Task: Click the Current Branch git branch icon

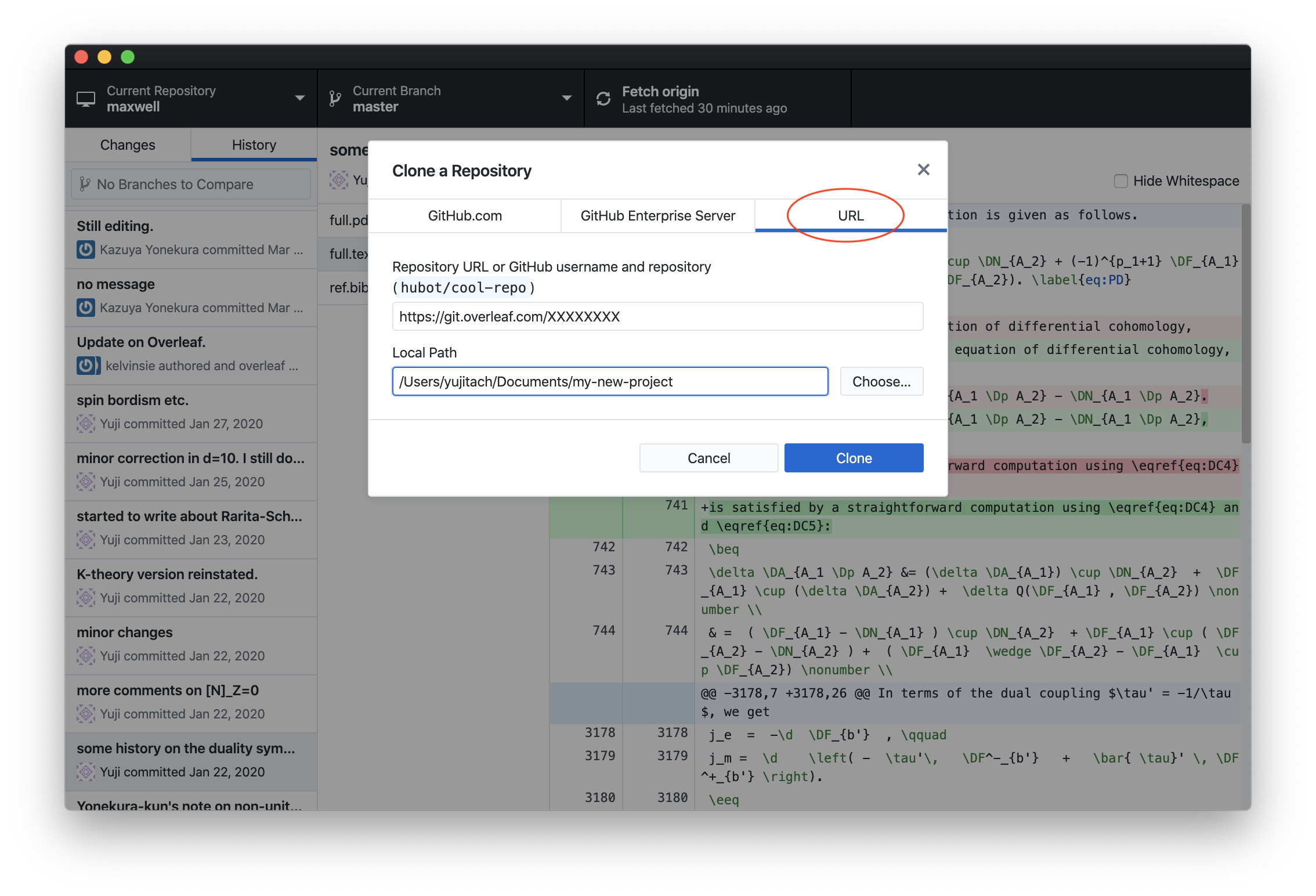Action: pyautogui.click(x=335, y=99)
